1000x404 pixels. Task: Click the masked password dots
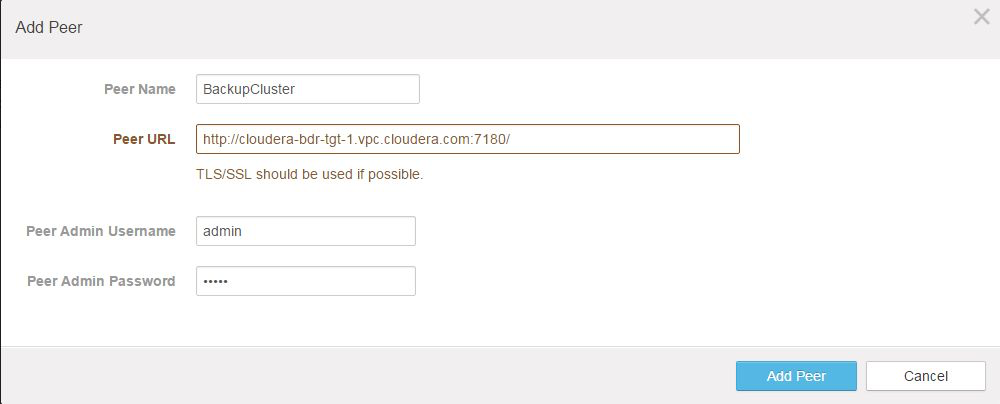(x=215, y=281)
